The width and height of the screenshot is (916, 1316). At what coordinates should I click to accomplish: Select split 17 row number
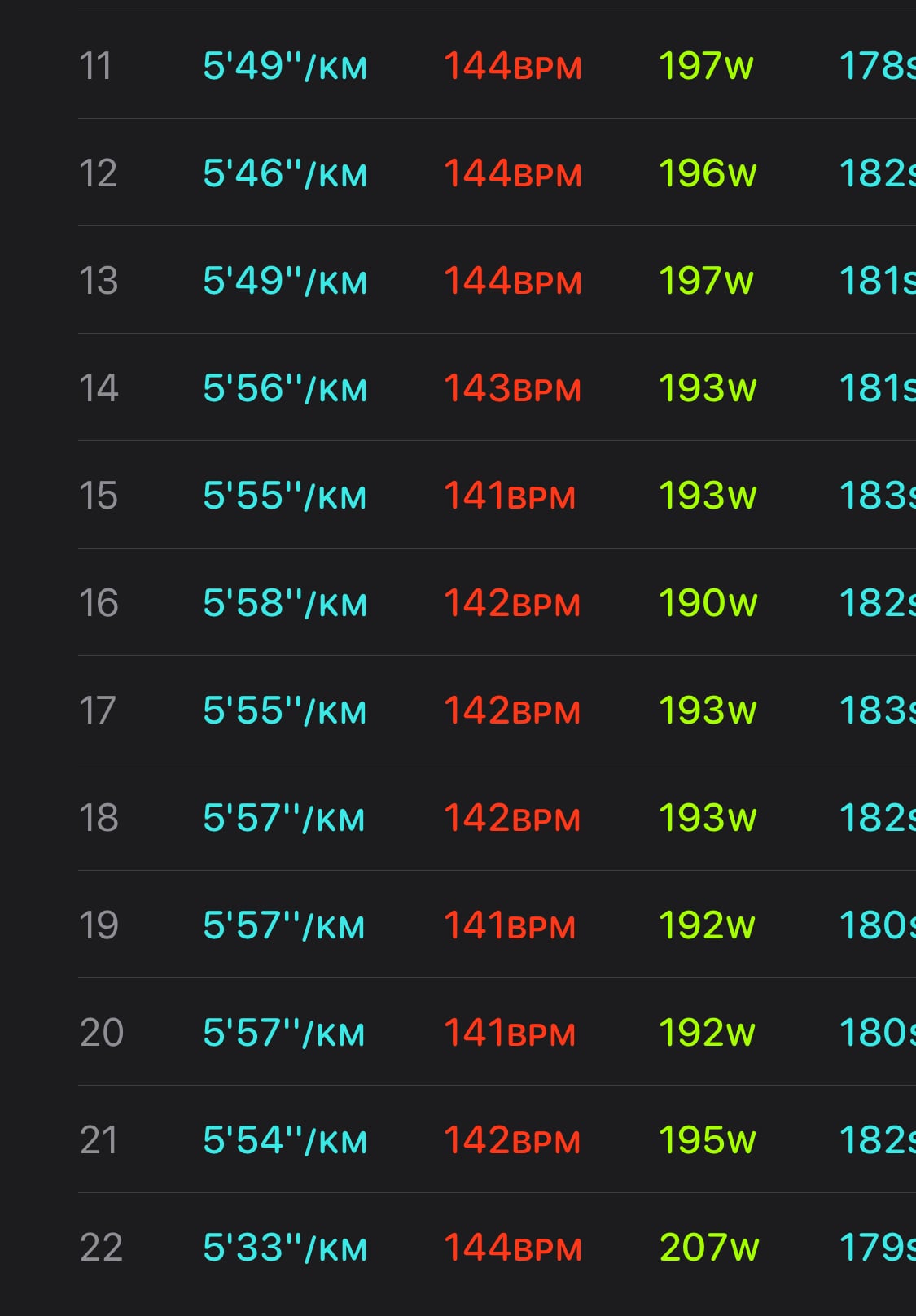[x=98, y=710]
